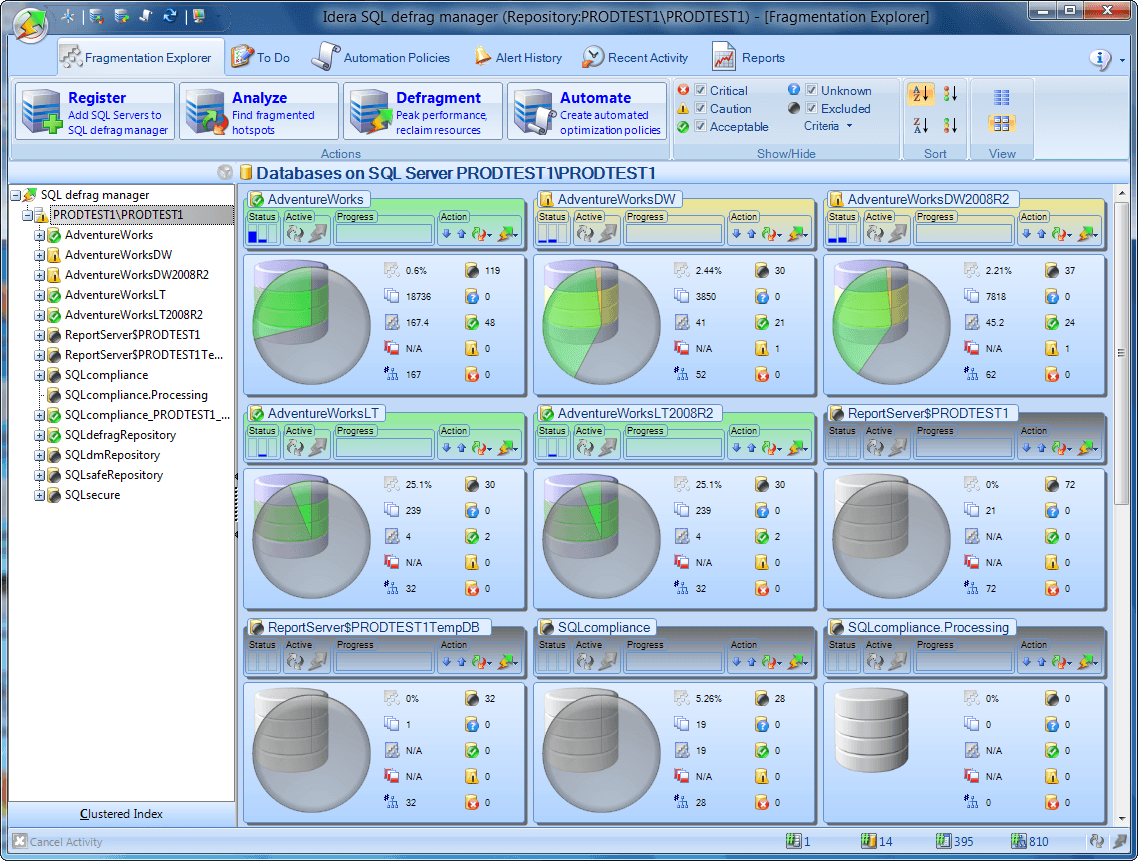Click the AdventureWorksLT2008R2 card title
1138x861 pixels.
(635, 413)
